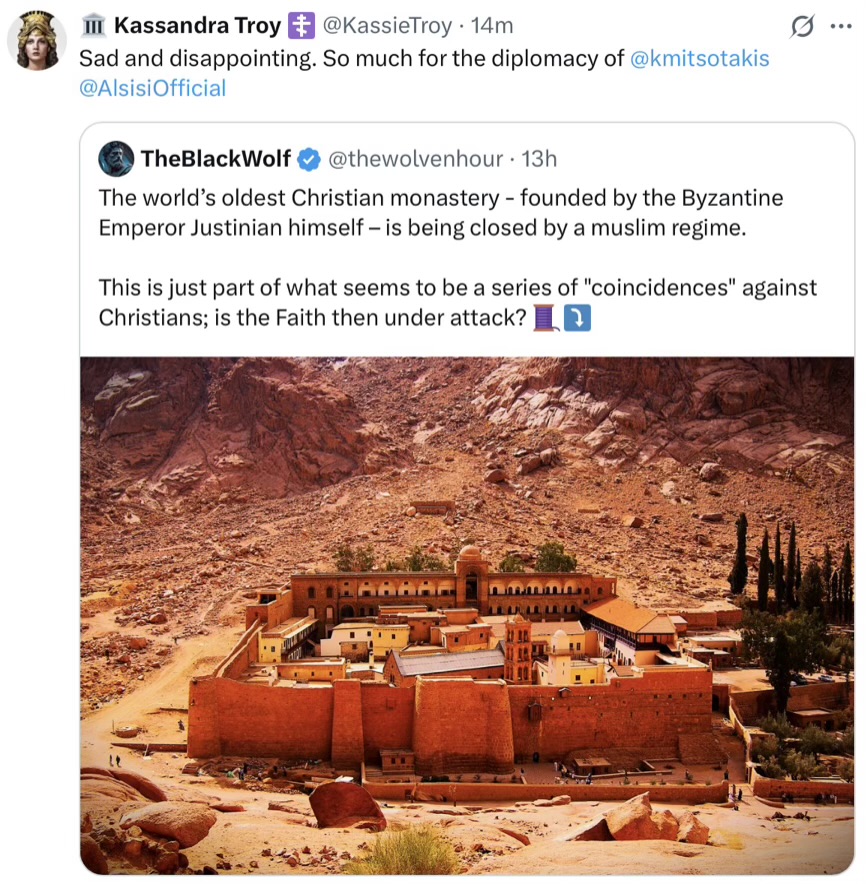Click the blue verified checkmark badge
Viewport: 867px width, 884px height.
[309, 160]
